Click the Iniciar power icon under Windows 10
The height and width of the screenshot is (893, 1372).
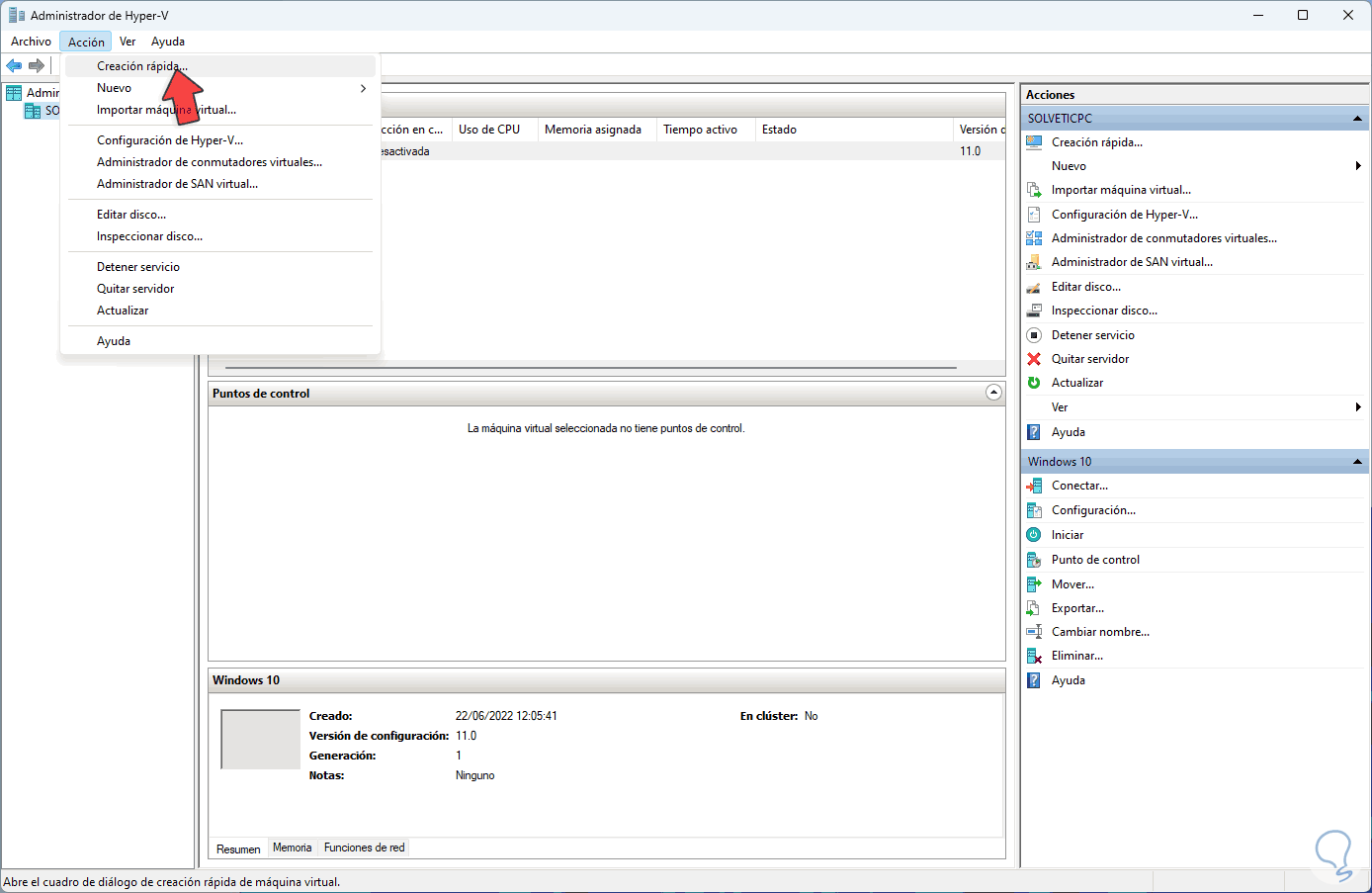pyautogui.click(x=1034, y=535)
